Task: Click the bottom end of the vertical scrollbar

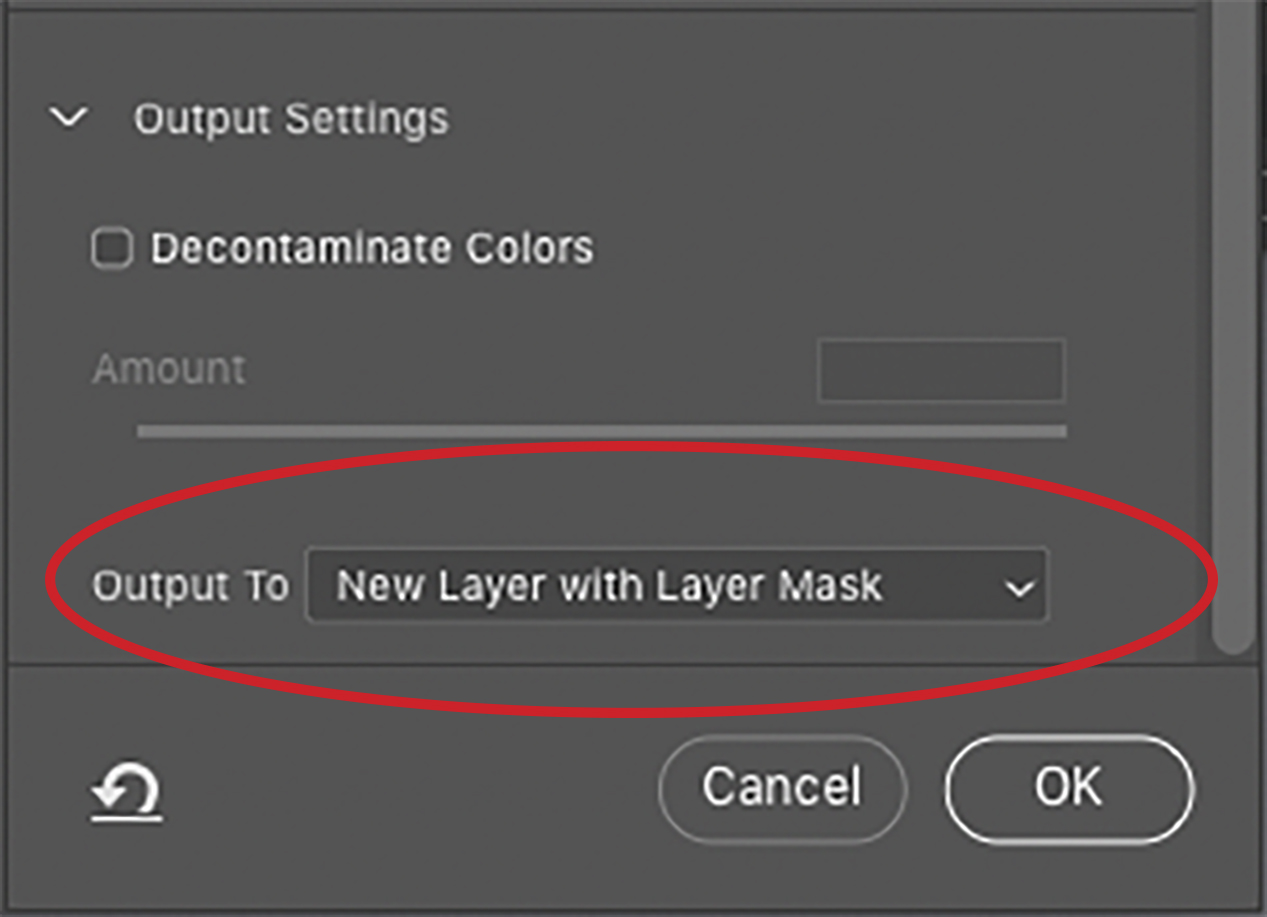Action: pos(1233,643)
